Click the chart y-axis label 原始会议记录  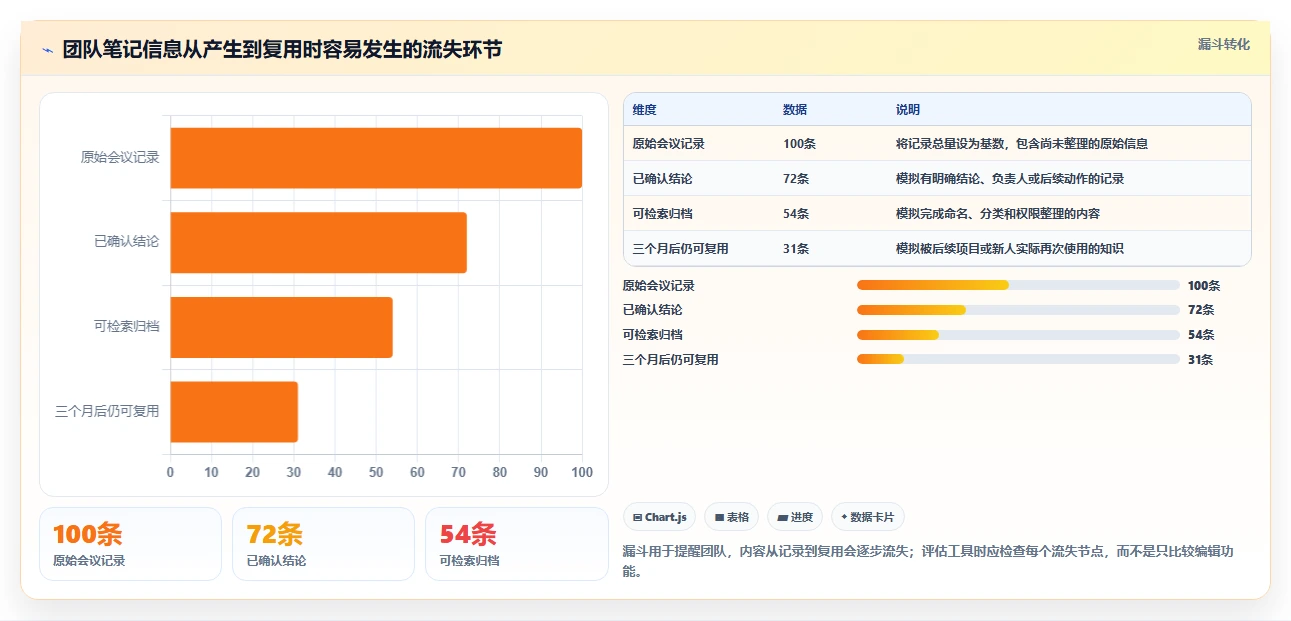click(x=120, y=157)
